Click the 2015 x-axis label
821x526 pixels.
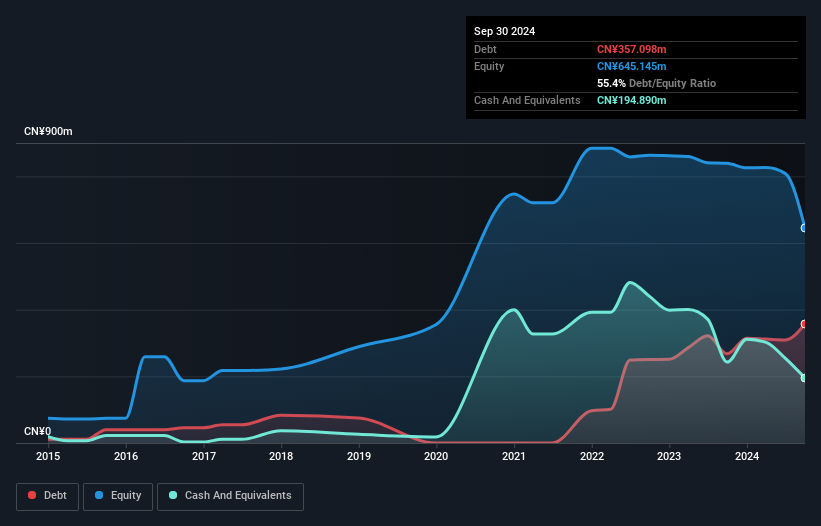(48, 456)
